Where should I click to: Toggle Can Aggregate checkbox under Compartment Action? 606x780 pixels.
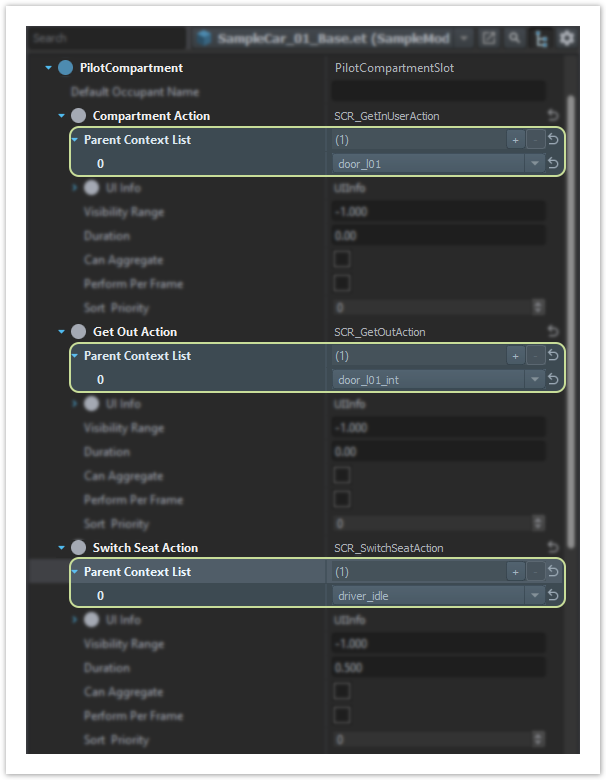click(342, 260)
